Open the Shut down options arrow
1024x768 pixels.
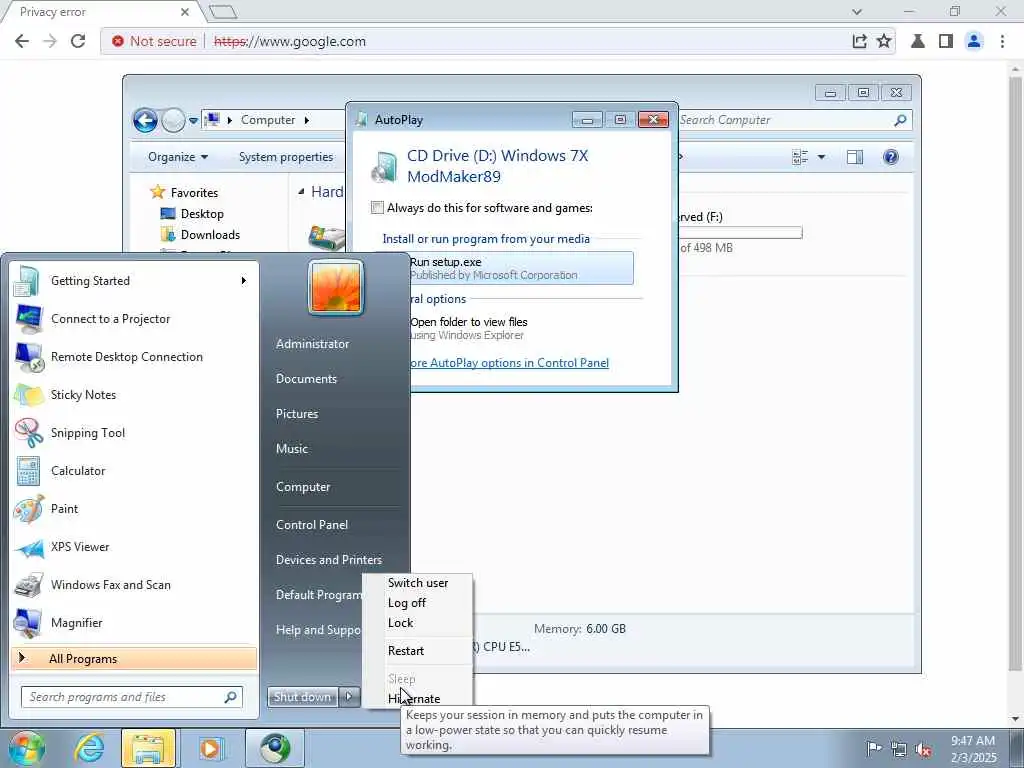(349, 697)
